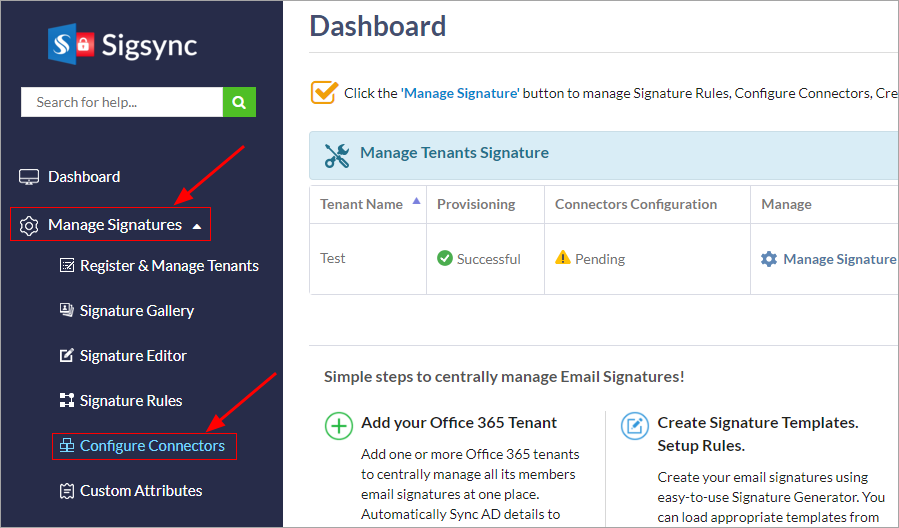Click the Custom Attributes clipboard icon
899x528 pixels.
(67, 491)
